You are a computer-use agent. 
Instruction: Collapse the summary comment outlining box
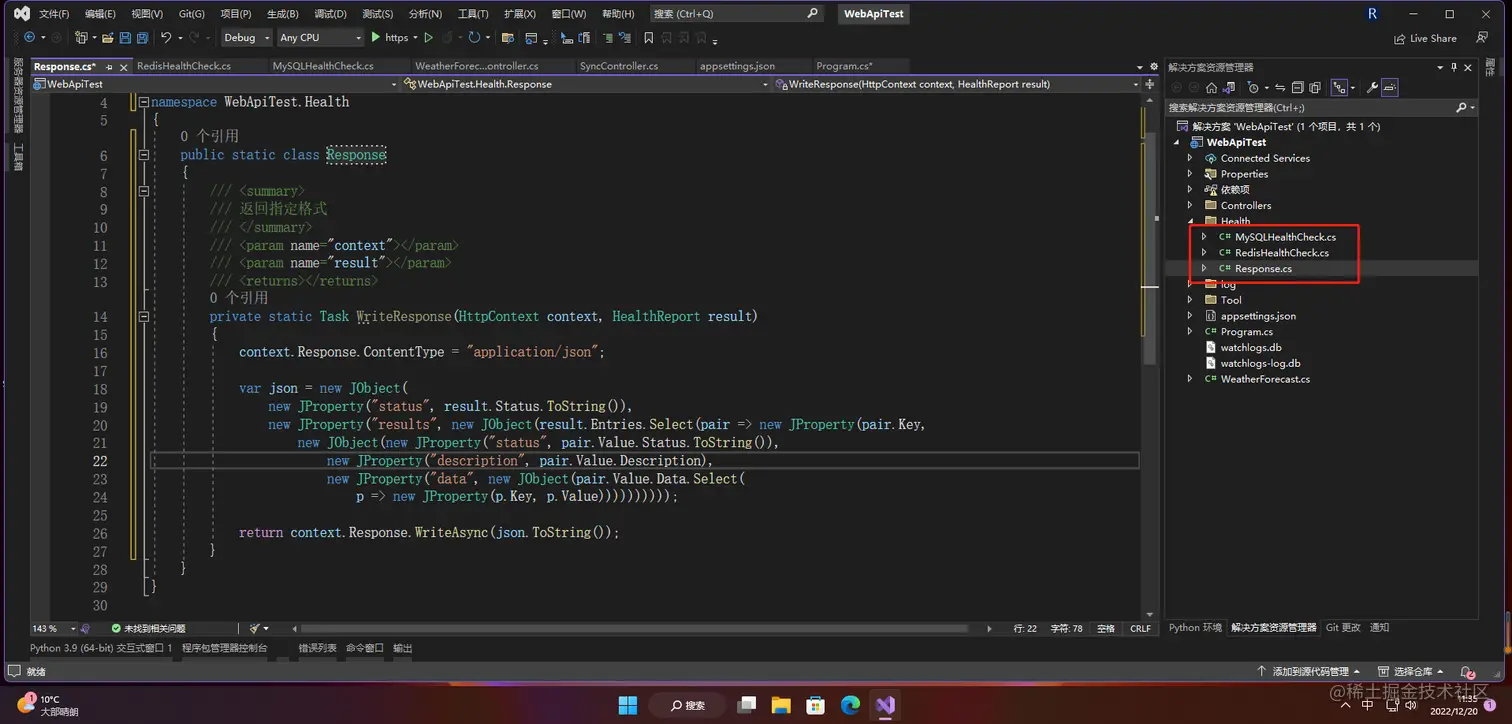click(144, 191)
